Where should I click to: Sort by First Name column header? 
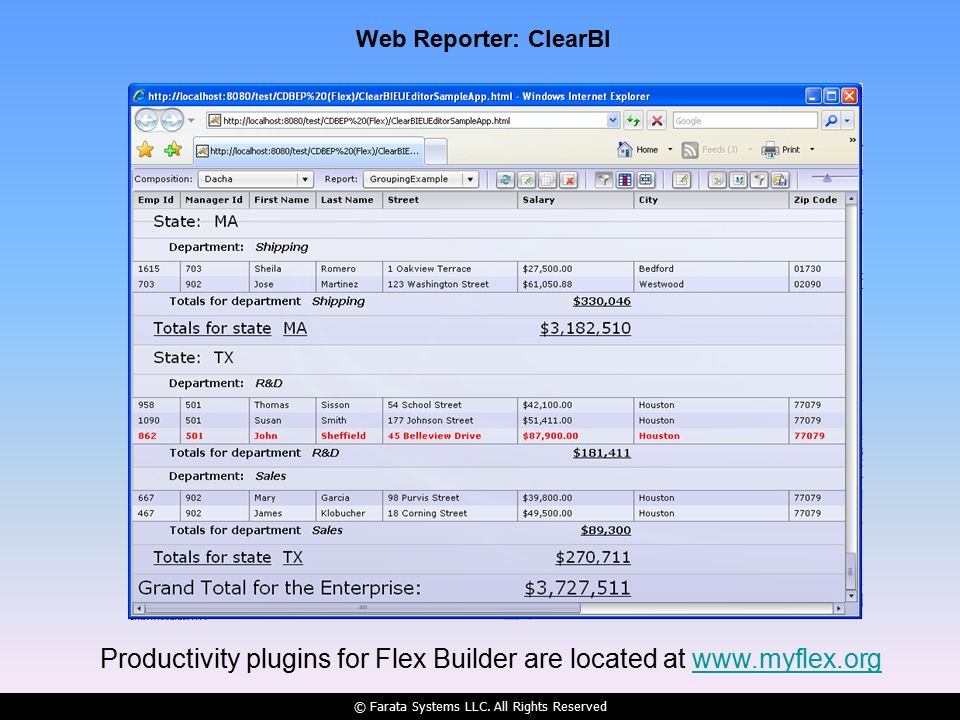(282, 200)
